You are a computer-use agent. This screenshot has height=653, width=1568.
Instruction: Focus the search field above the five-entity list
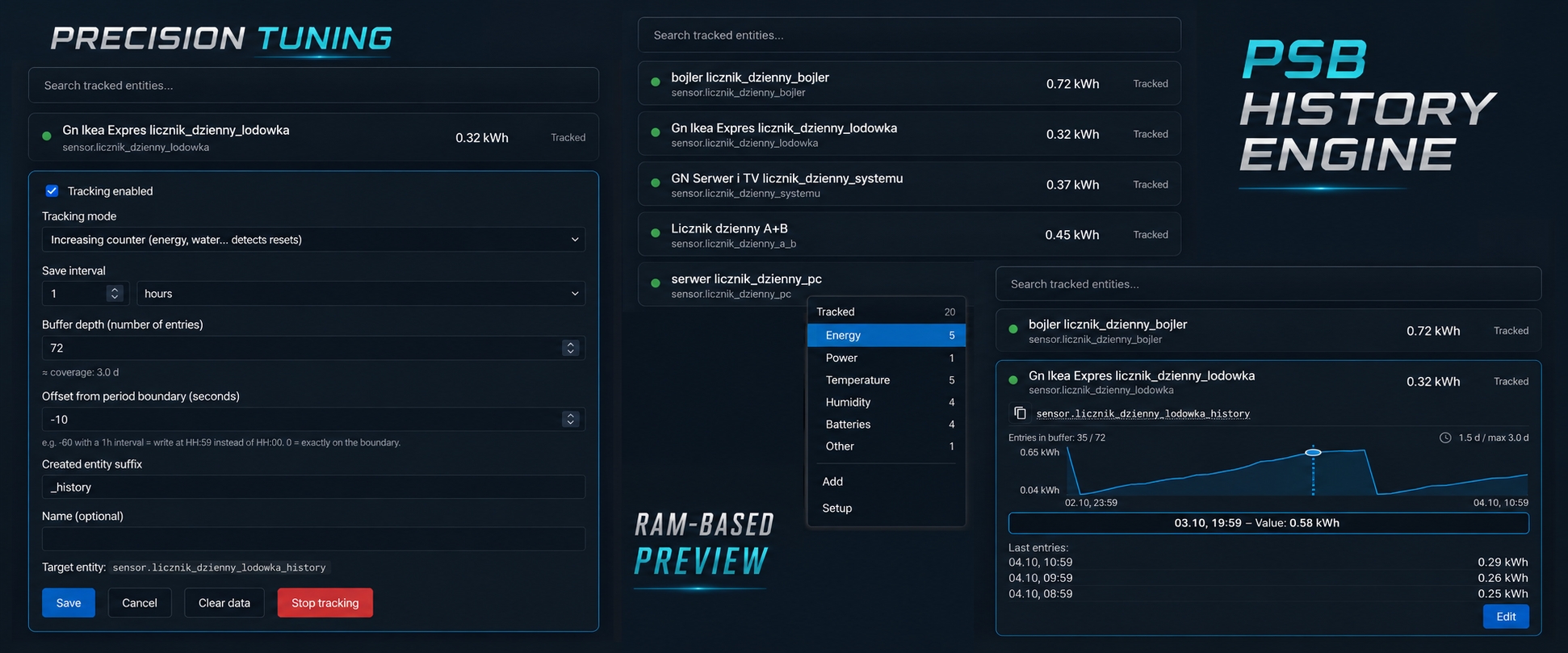[x=909, y=36]
